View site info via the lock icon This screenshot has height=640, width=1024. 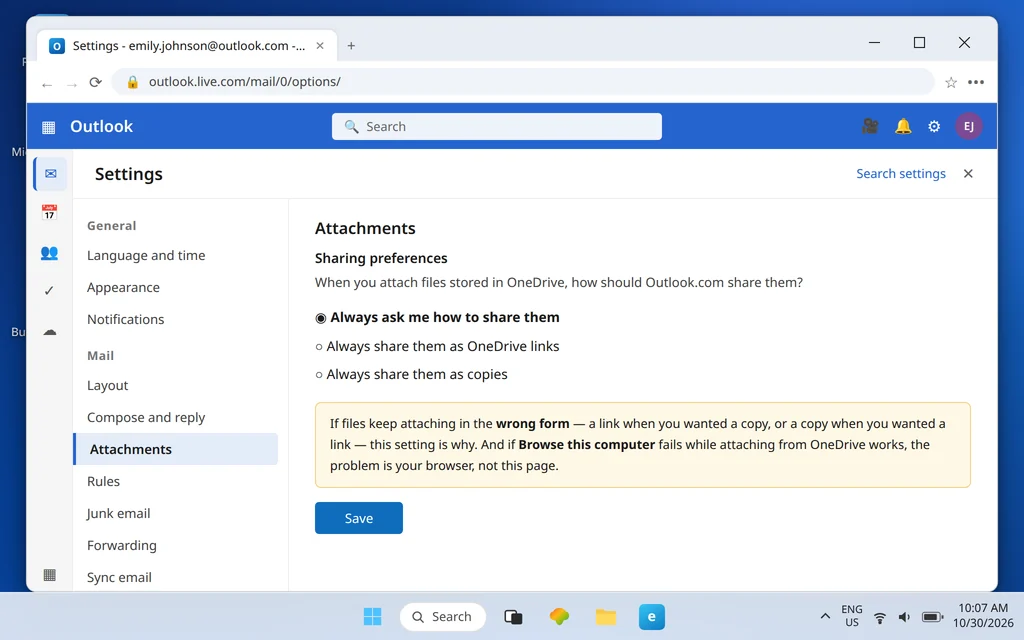[x=133, y=82]
